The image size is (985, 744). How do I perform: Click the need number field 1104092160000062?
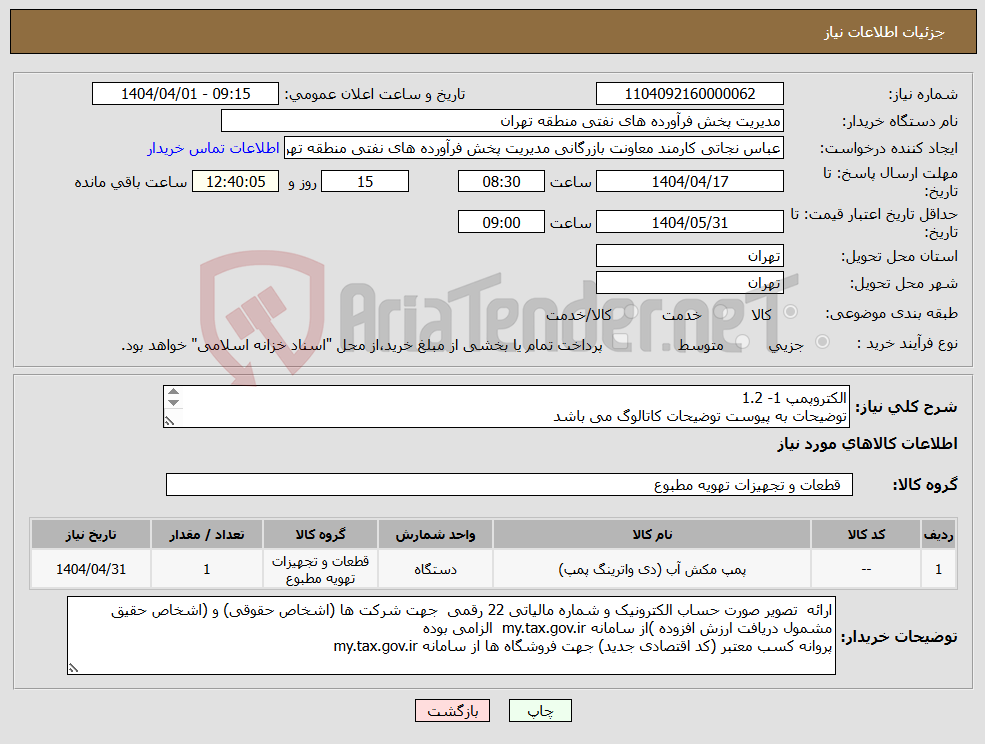688,94
